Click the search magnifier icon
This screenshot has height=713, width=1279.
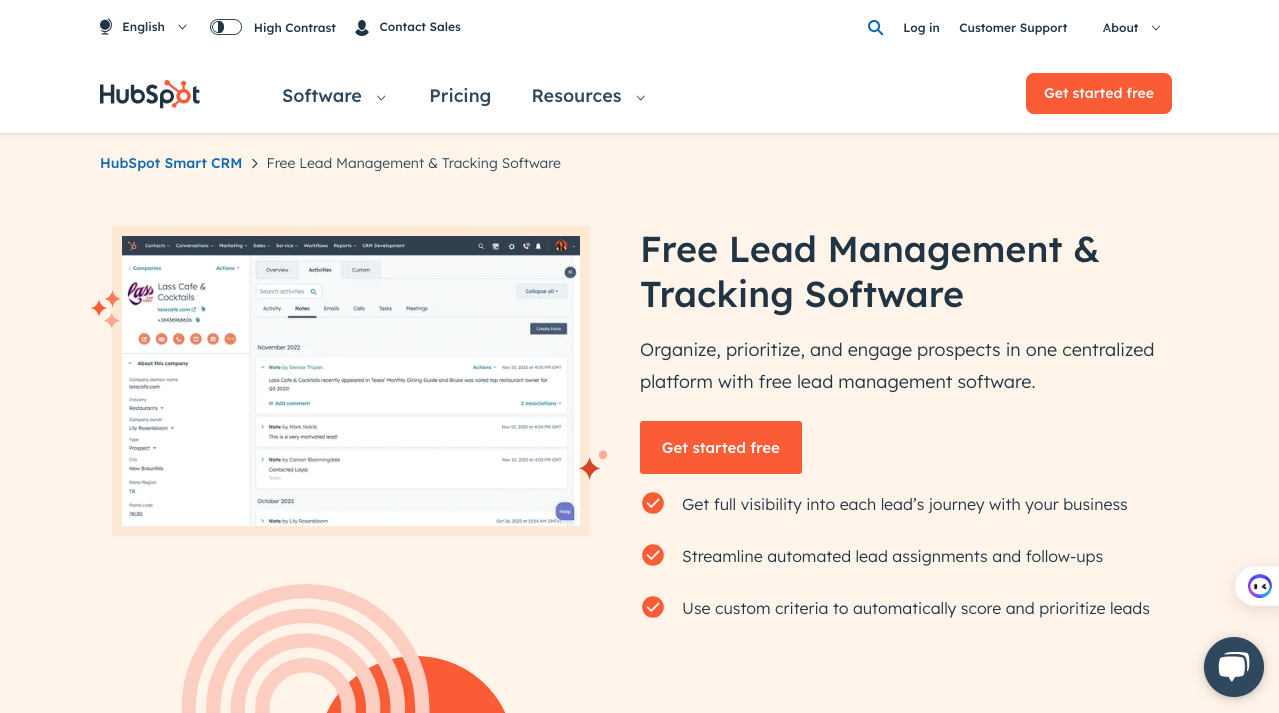pyautogui.click(x=875, y=27)
